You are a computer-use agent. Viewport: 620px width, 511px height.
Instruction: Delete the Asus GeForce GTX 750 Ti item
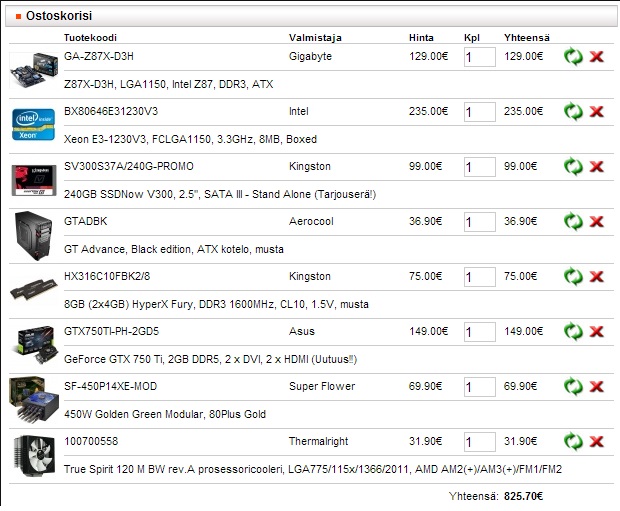pos(596,331)
